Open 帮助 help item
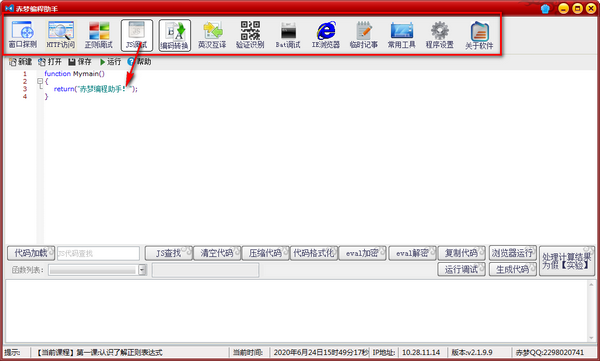 139,62
